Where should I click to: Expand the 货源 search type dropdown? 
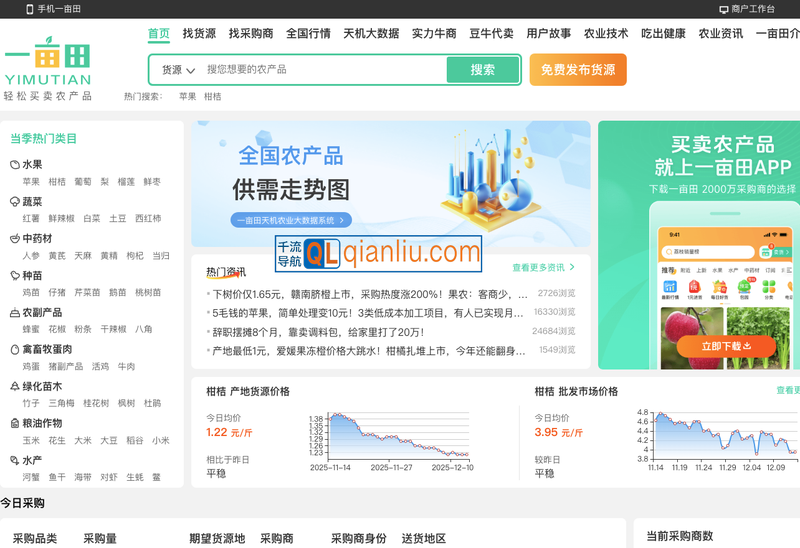(x=178, y=70)
